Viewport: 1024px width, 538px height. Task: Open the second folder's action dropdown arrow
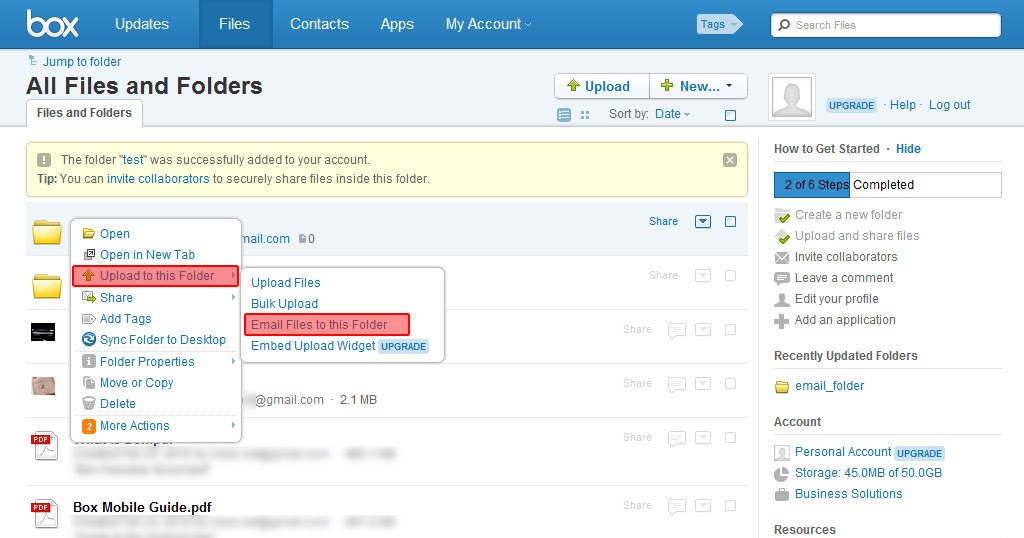[703, 276]
